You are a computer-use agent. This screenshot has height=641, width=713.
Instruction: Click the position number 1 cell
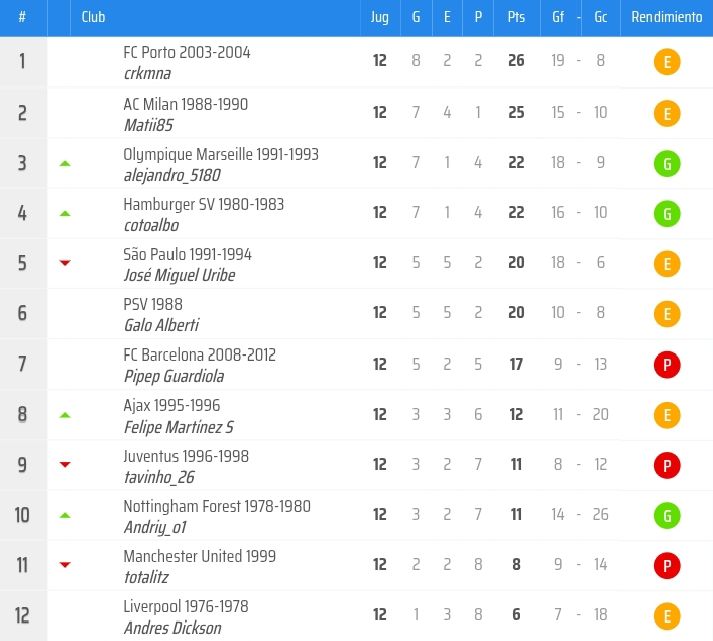point(22,62)
